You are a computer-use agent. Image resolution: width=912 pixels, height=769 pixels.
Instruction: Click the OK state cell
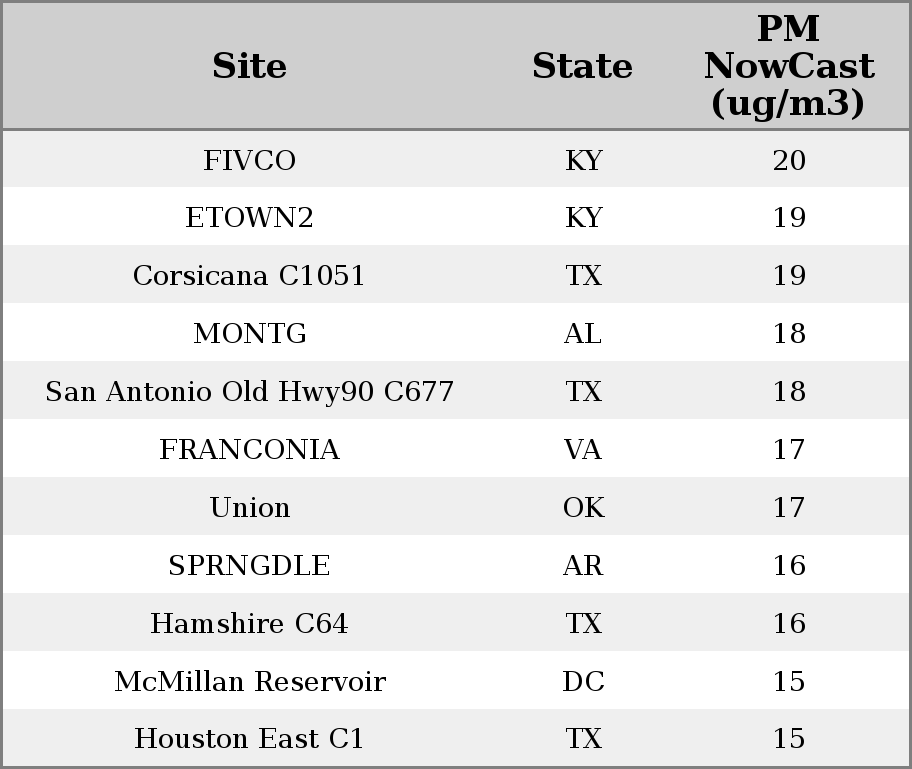583,507
